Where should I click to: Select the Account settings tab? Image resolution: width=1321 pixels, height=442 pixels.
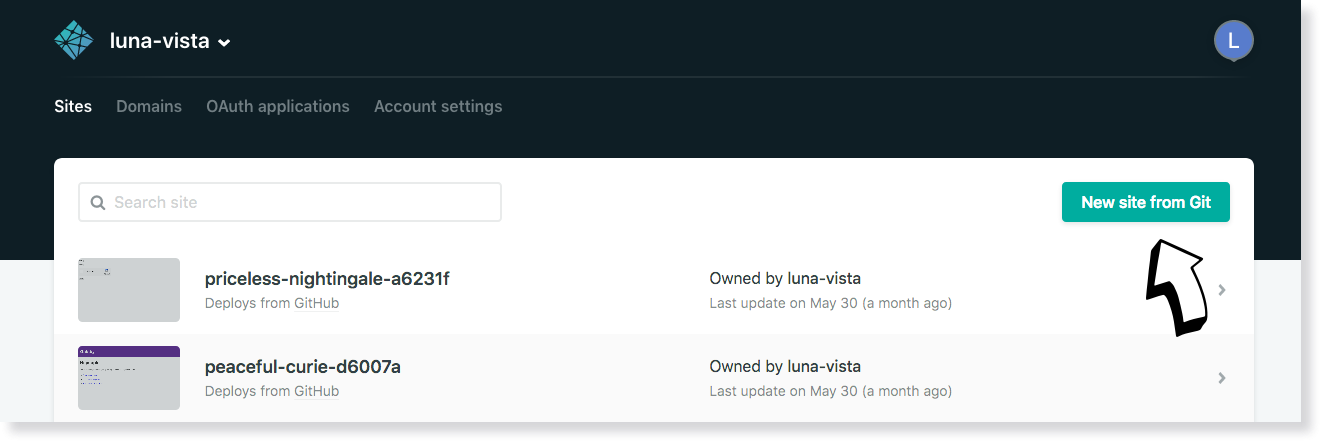click(x=438, y=106)
